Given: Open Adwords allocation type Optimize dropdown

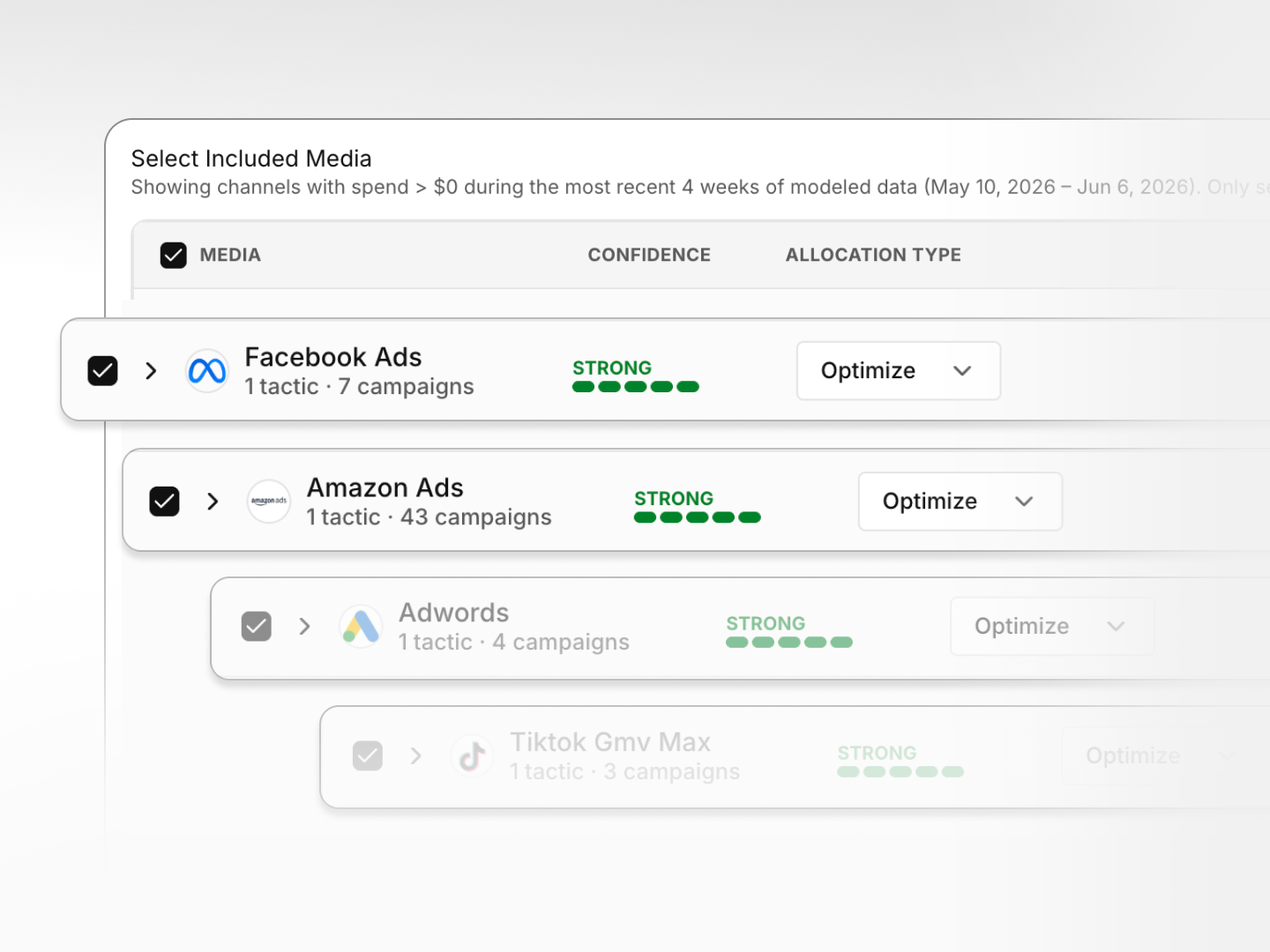Looking at the screenshot, I should click(1052, 627).
